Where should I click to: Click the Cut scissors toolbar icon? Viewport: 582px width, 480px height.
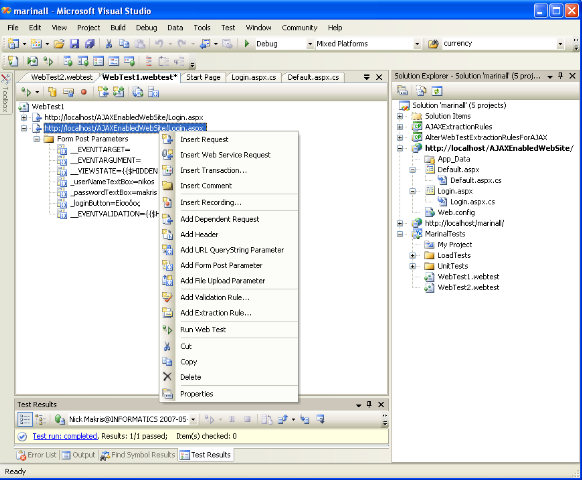coord(109,44)
